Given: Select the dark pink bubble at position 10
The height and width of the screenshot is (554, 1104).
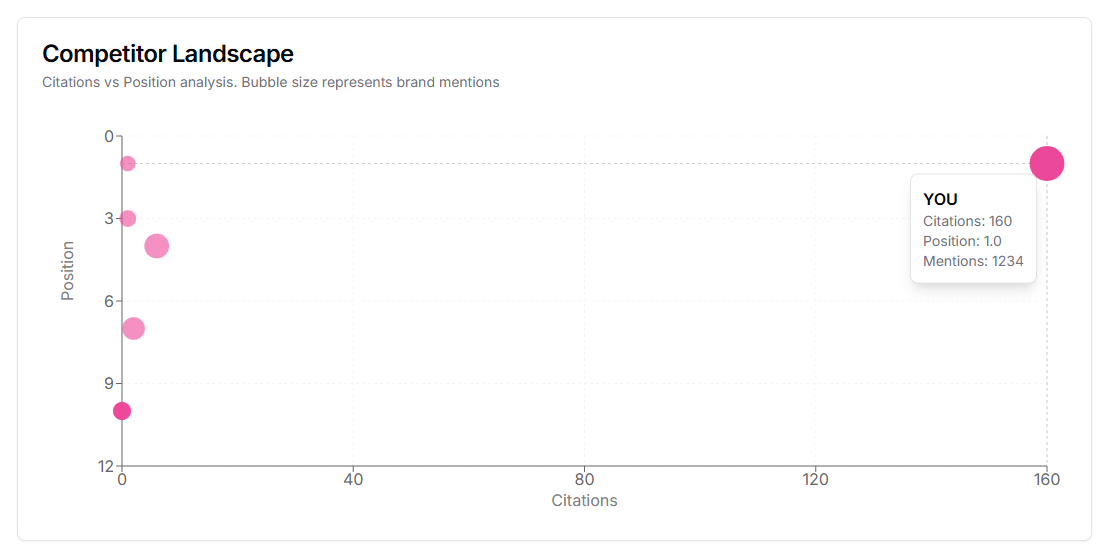Looking at the screenshot, I should click(122, 410).
